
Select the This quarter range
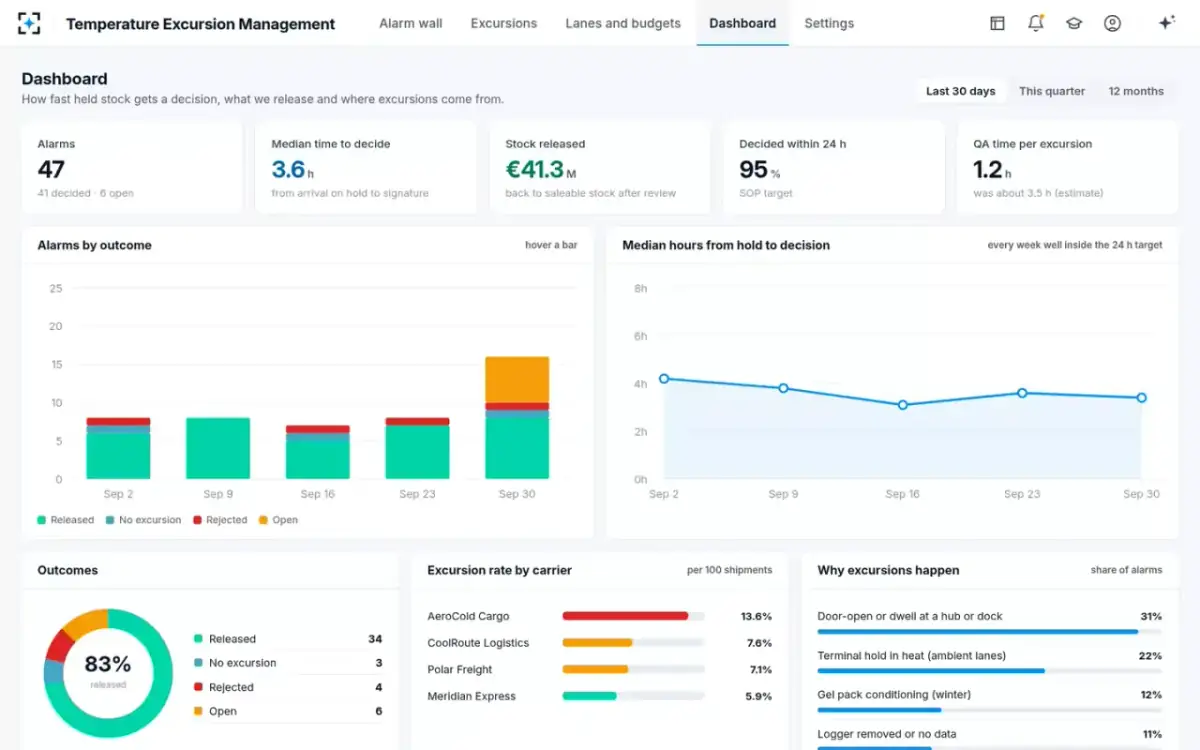tap(1052, 91)
